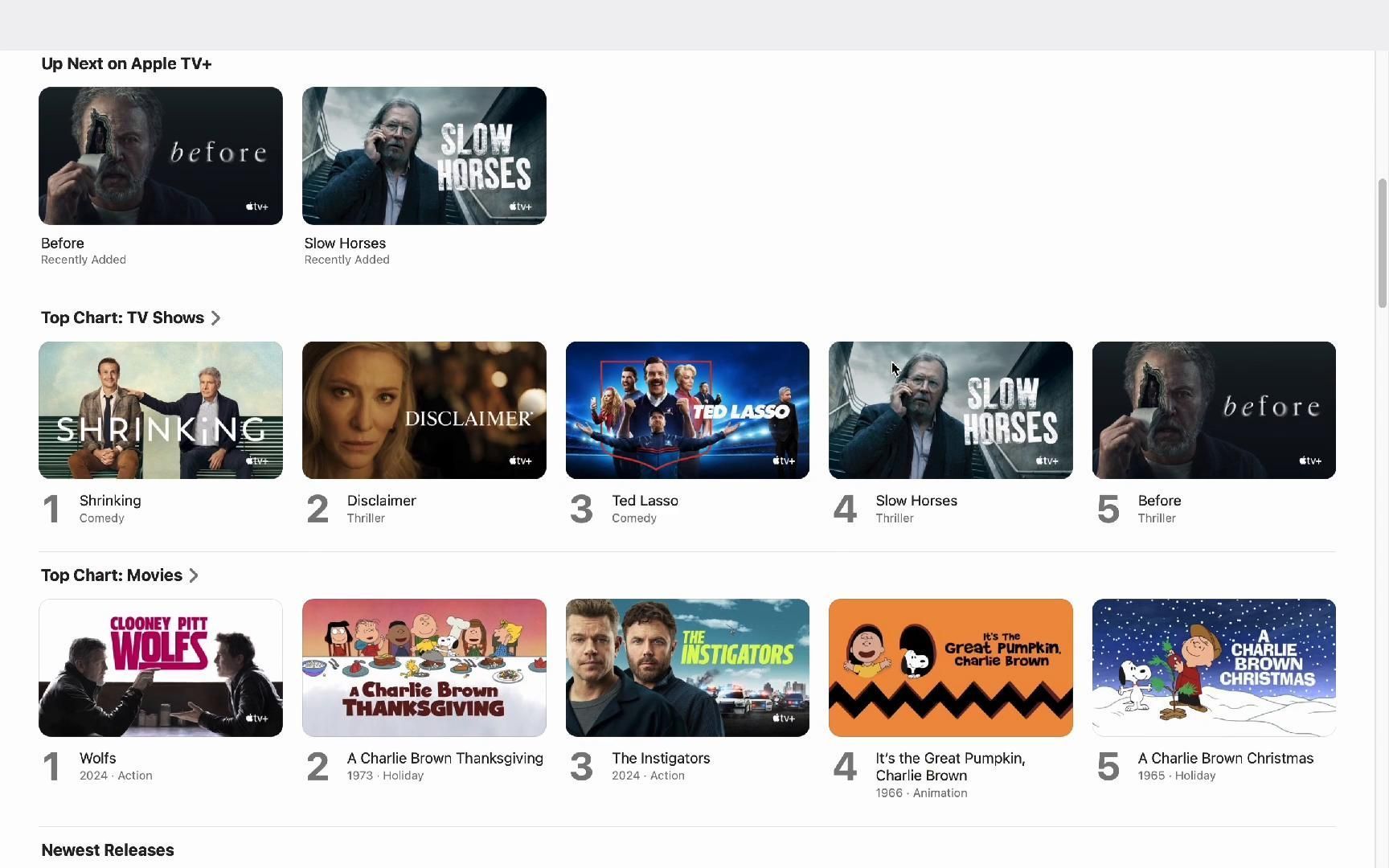The image size is (1389, 868).
Task: Open Before ranked fifth in TV Shows
Action: click(1214, 410)
